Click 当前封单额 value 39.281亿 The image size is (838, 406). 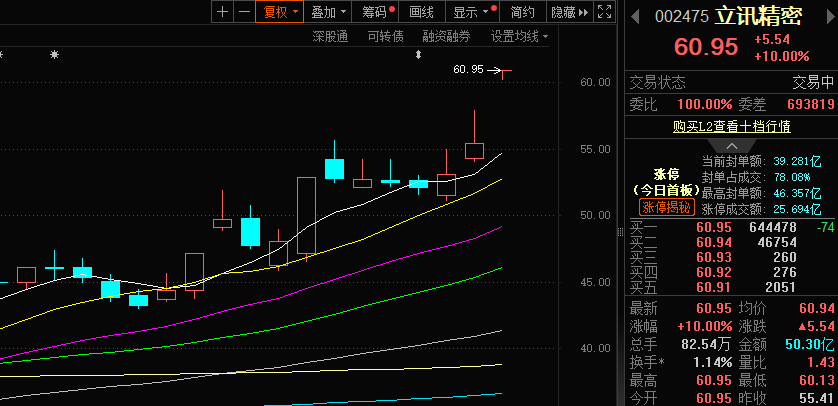[x=797, y=161]
